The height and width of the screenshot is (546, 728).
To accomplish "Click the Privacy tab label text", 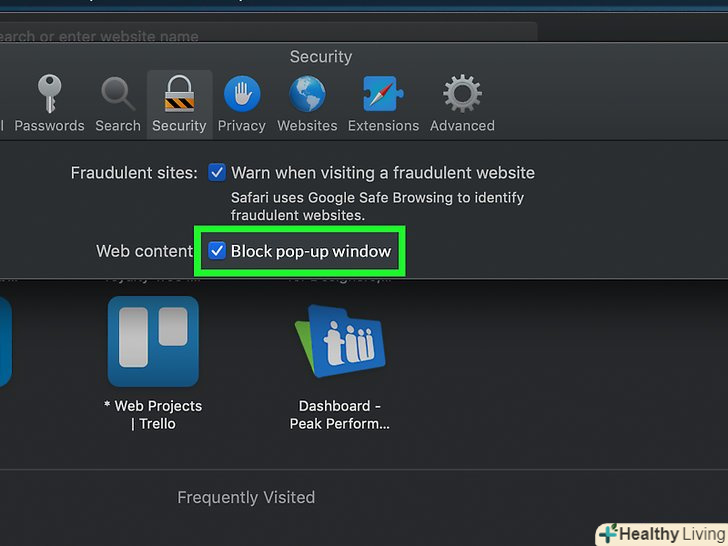I will tap(241, 126).
